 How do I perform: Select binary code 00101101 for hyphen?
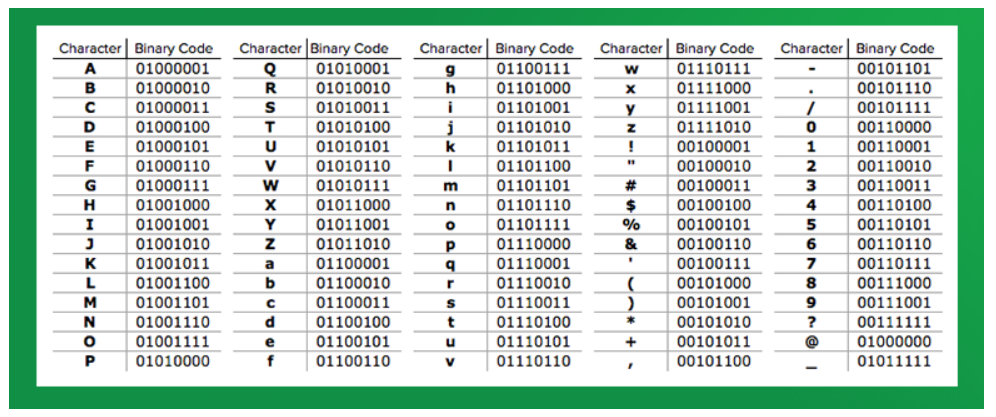[x=894, y=68]
